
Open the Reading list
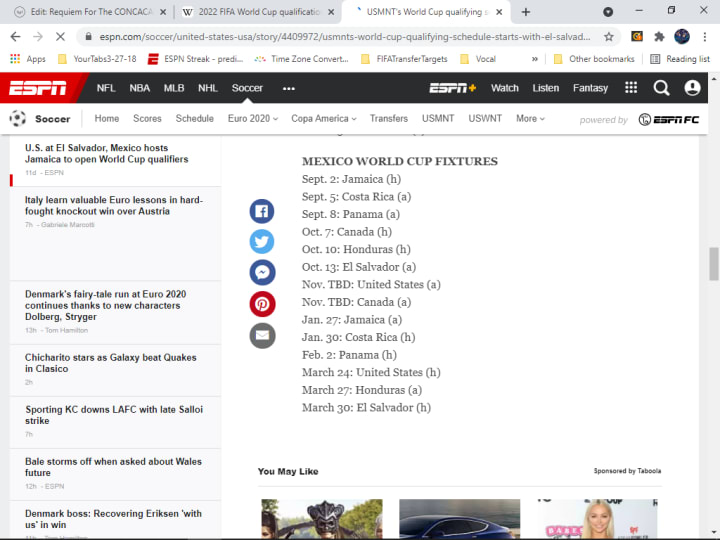(680, 59)
